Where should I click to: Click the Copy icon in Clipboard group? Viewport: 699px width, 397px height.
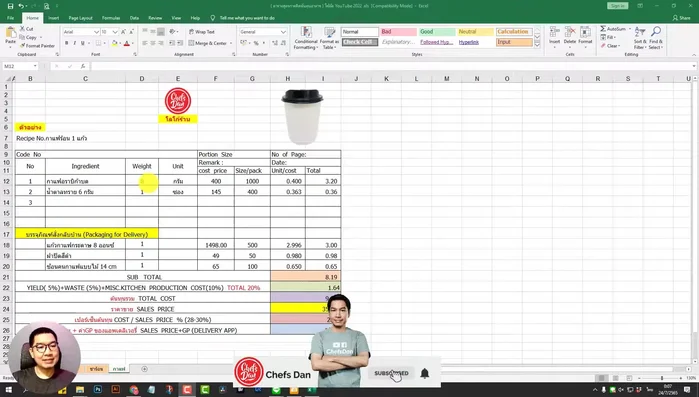point(22,37)
